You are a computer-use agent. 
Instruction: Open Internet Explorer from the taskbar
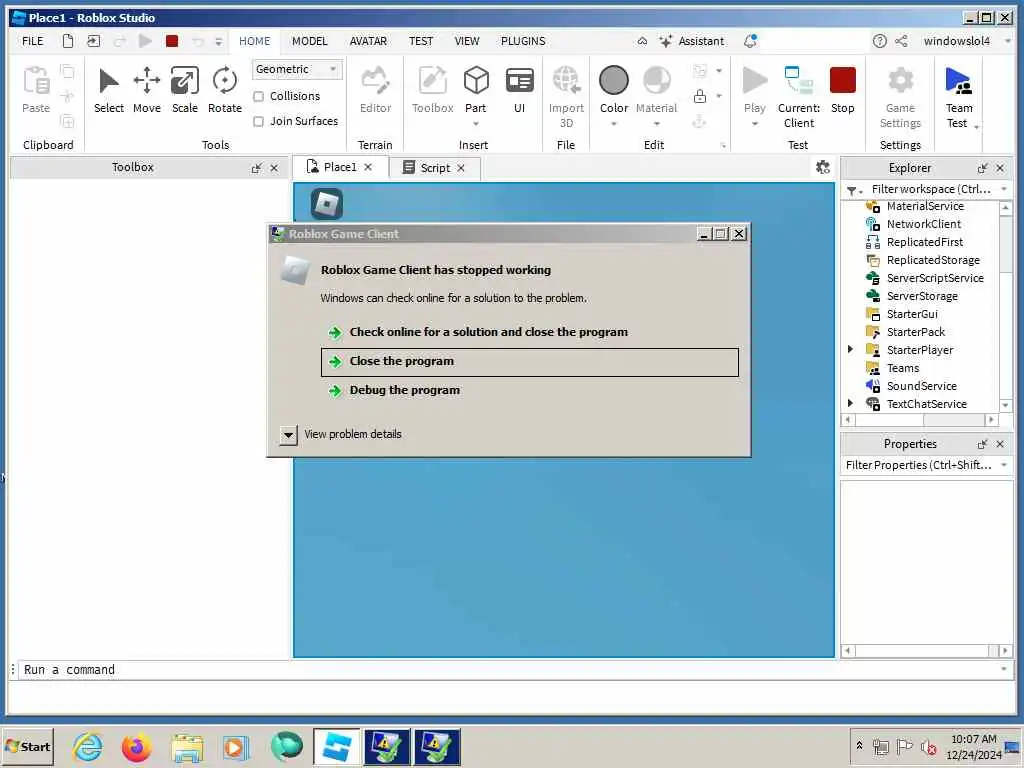(x=88, y=747)
